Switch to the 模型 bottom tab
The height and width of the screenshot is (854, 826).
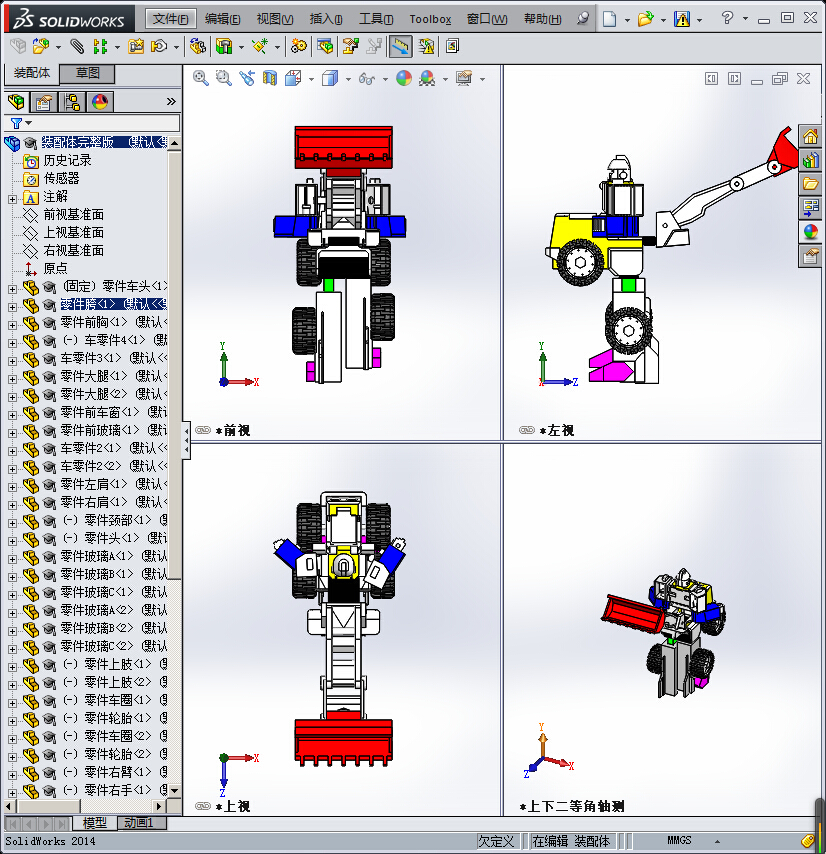[94, 822]
